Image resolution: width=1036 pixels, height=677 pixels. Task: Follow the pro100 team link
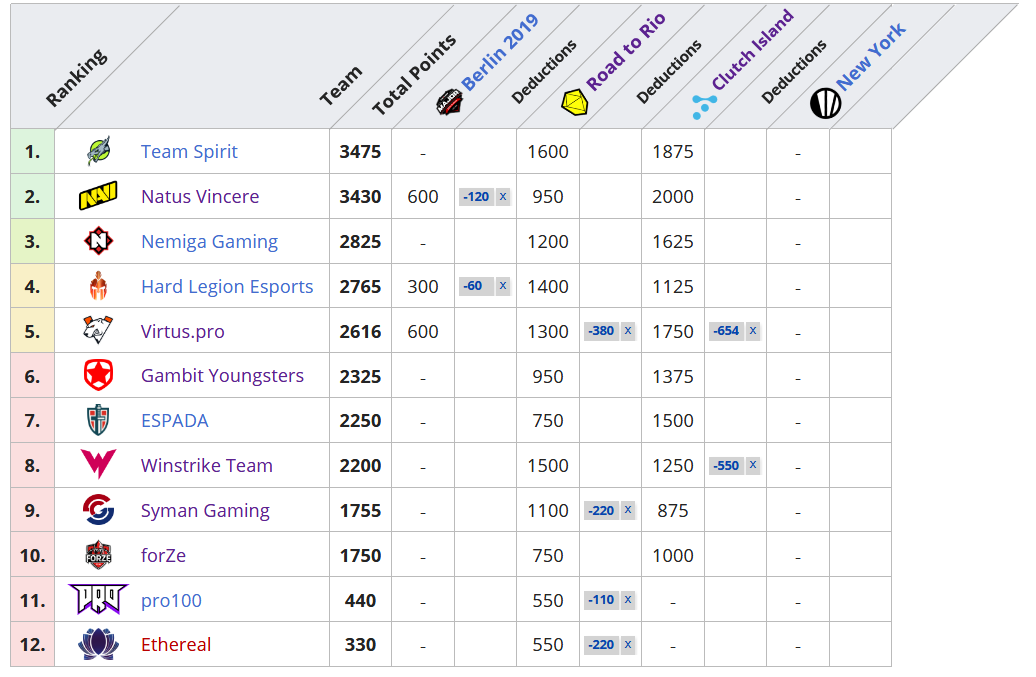tap(171, 600)
